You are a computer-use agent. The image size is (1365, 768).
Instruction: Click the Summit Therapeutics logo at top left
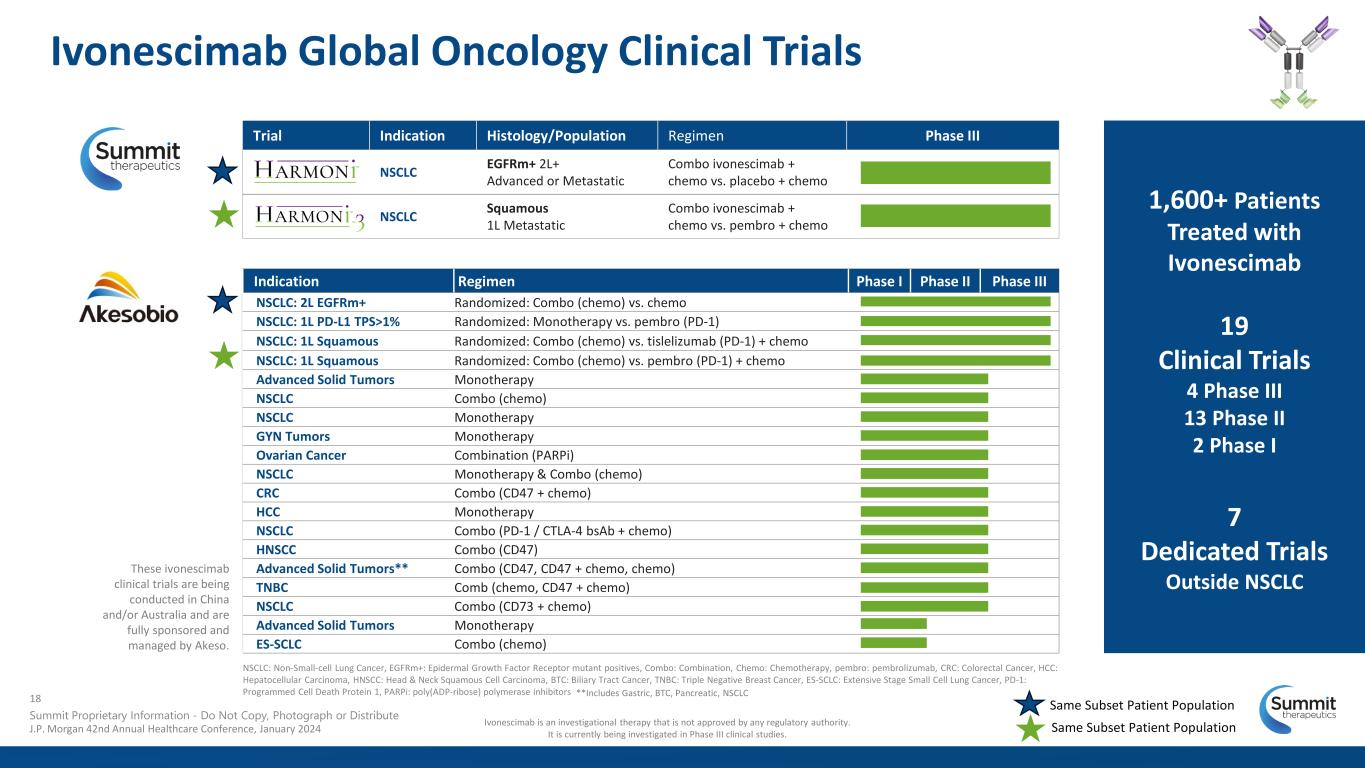coord(131,157)
